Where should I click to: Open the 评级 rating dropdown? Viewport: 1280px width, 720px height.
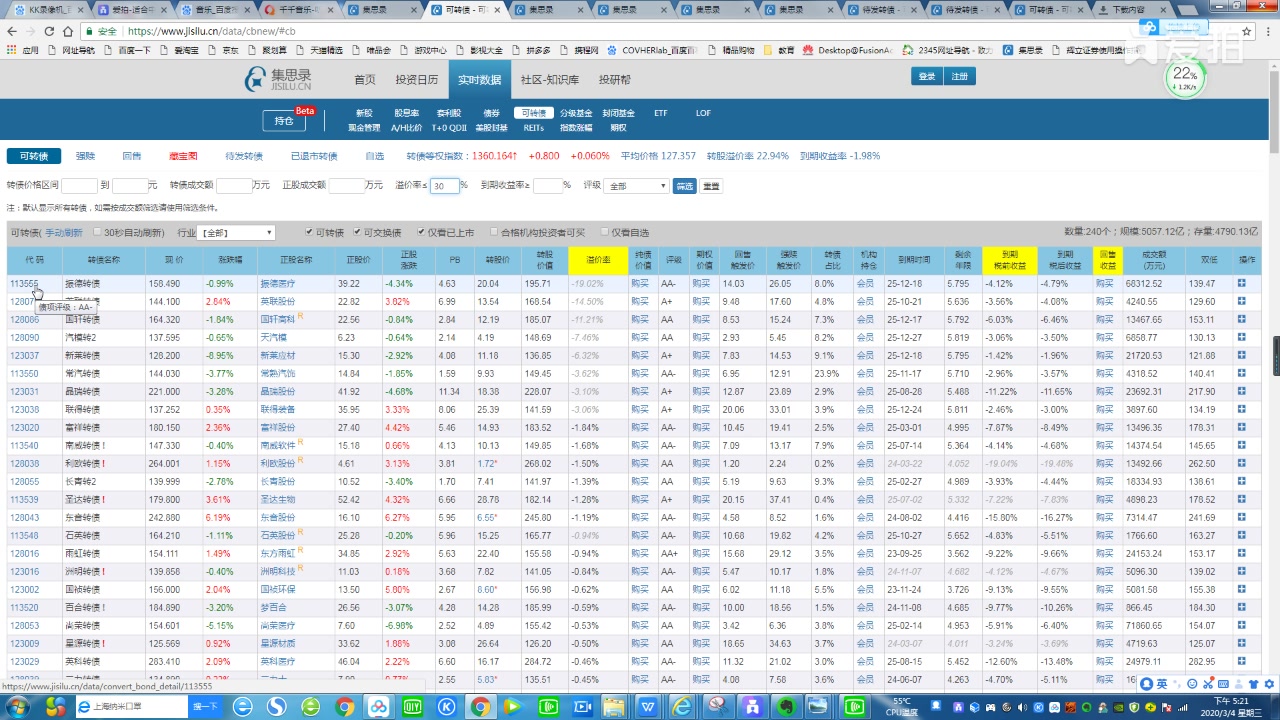pyautogui.click(x=636, y=186)
